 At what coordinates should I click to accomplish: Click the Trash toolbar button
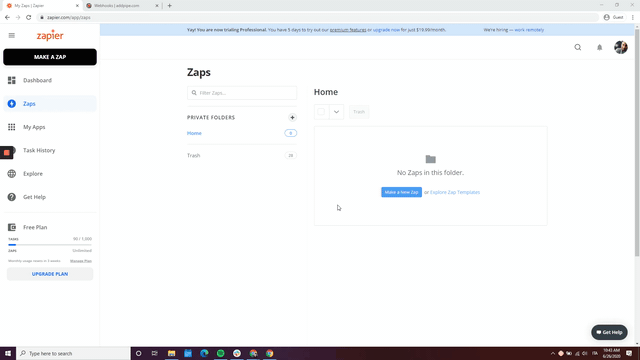pos(359,112)
